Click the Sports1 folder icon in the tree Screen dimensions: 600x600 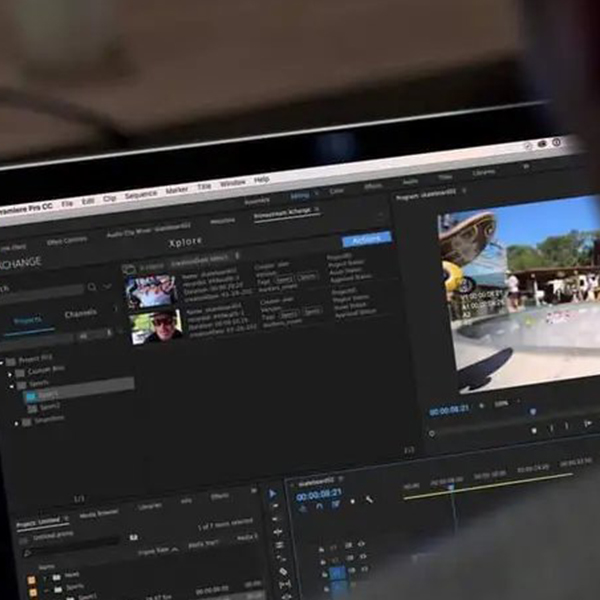pos(31,395)
